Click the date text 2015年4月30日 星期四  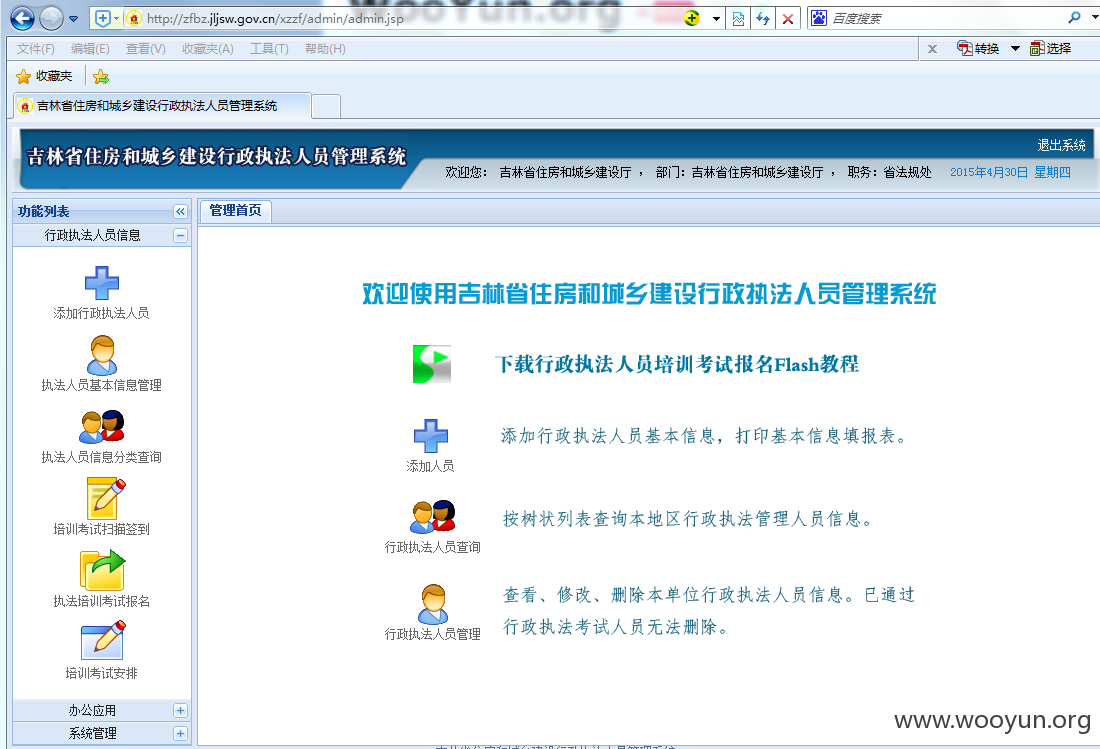point(1010,173)
